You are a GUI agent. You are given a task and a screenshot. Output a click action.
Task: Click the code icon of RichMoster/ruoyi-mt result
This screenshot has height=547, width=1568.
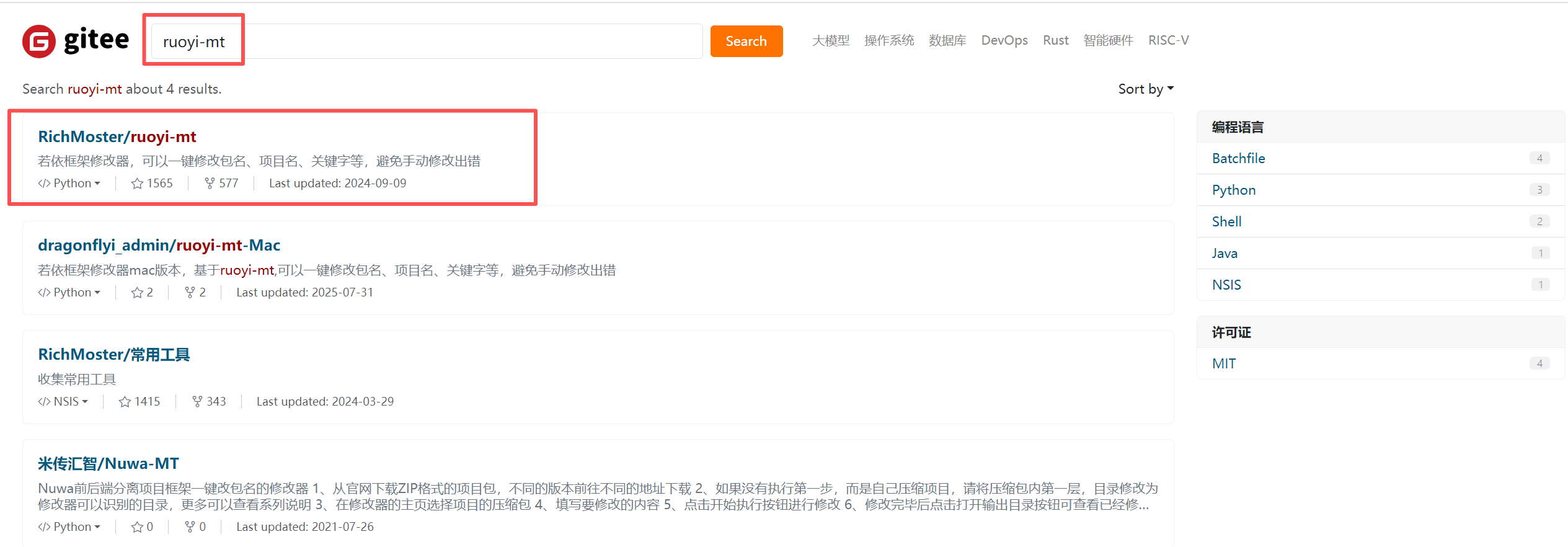tap(44, 183)
